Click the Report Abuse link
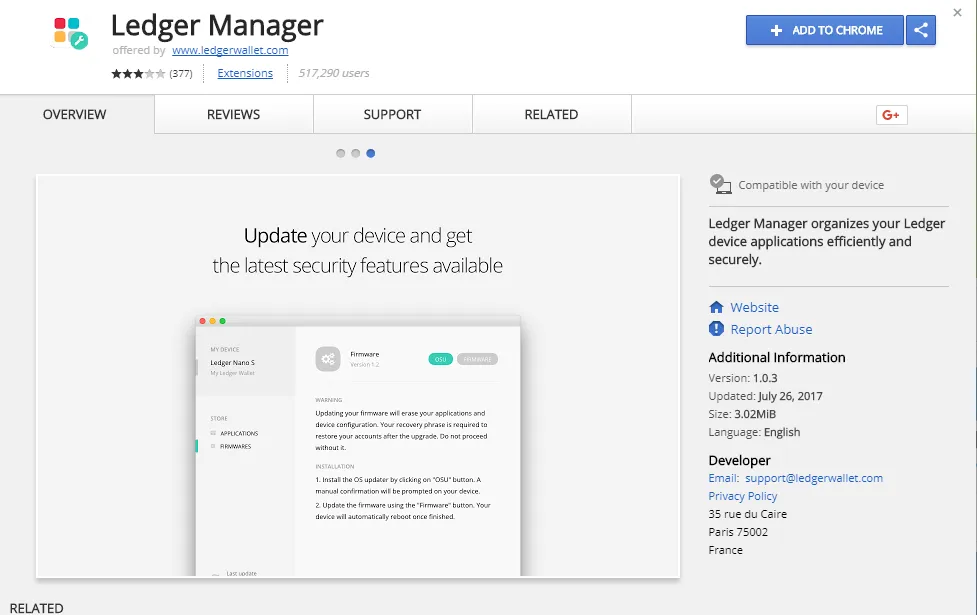Image resolution: width=977 pixels, height=615 pixels. click(771, 329)
